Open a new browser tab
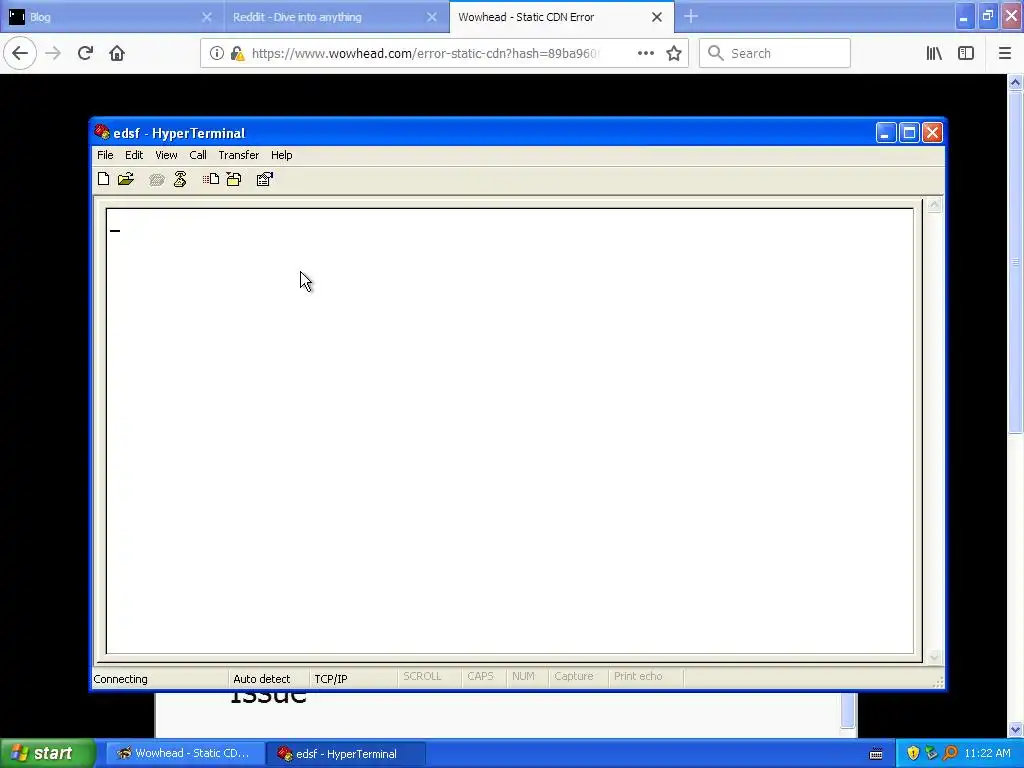 [x=691, y=16]
